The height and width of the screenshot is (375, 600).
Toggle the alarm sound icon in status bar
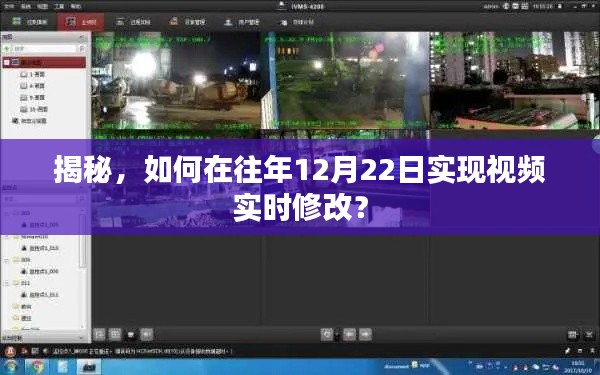(45, 351)
